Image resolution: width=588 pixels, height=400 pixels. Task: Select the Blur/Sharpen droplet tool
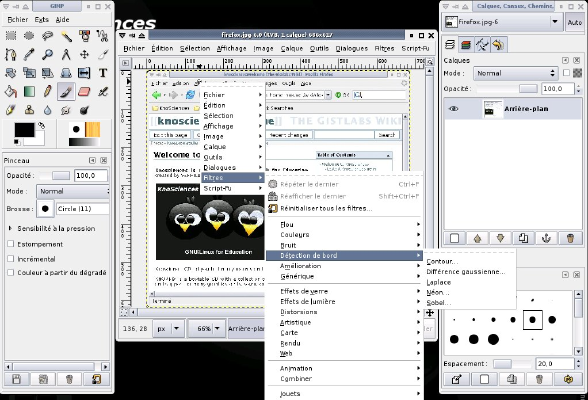point(47,110)
